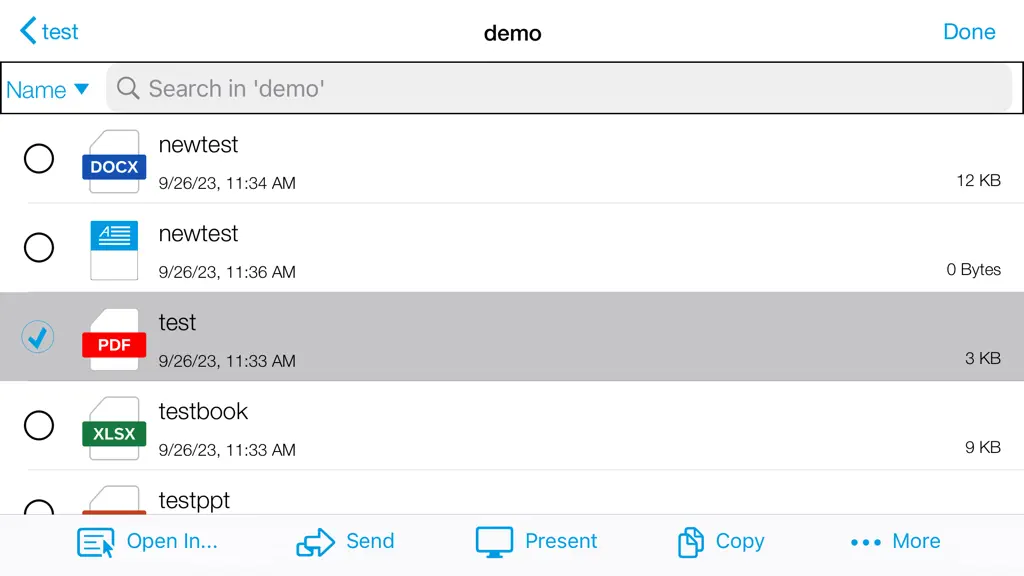The height and width of the screenshot is (576, 1024).
Task: Click the red PDF file icon
Action: [x=114, y=340]
